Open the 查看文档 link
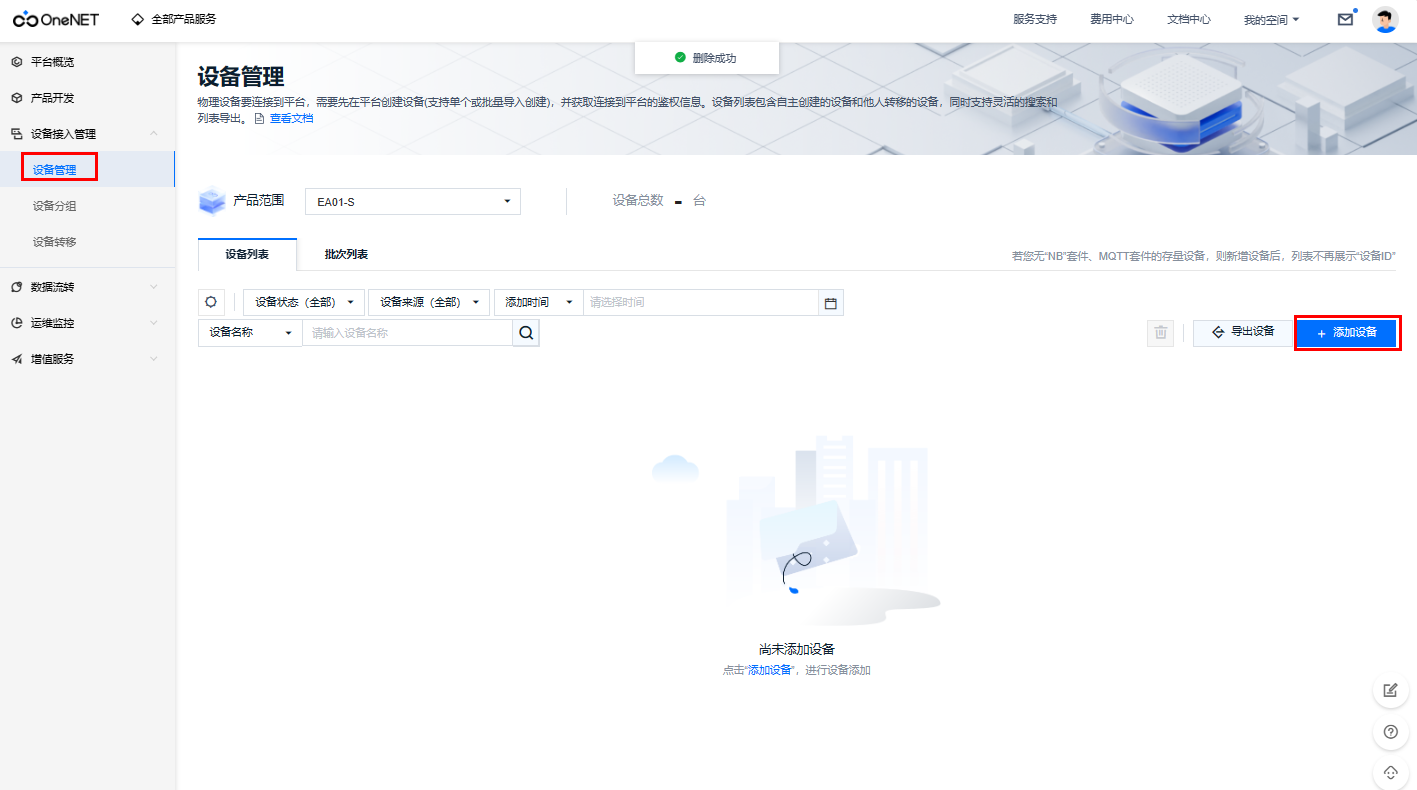 291,119
